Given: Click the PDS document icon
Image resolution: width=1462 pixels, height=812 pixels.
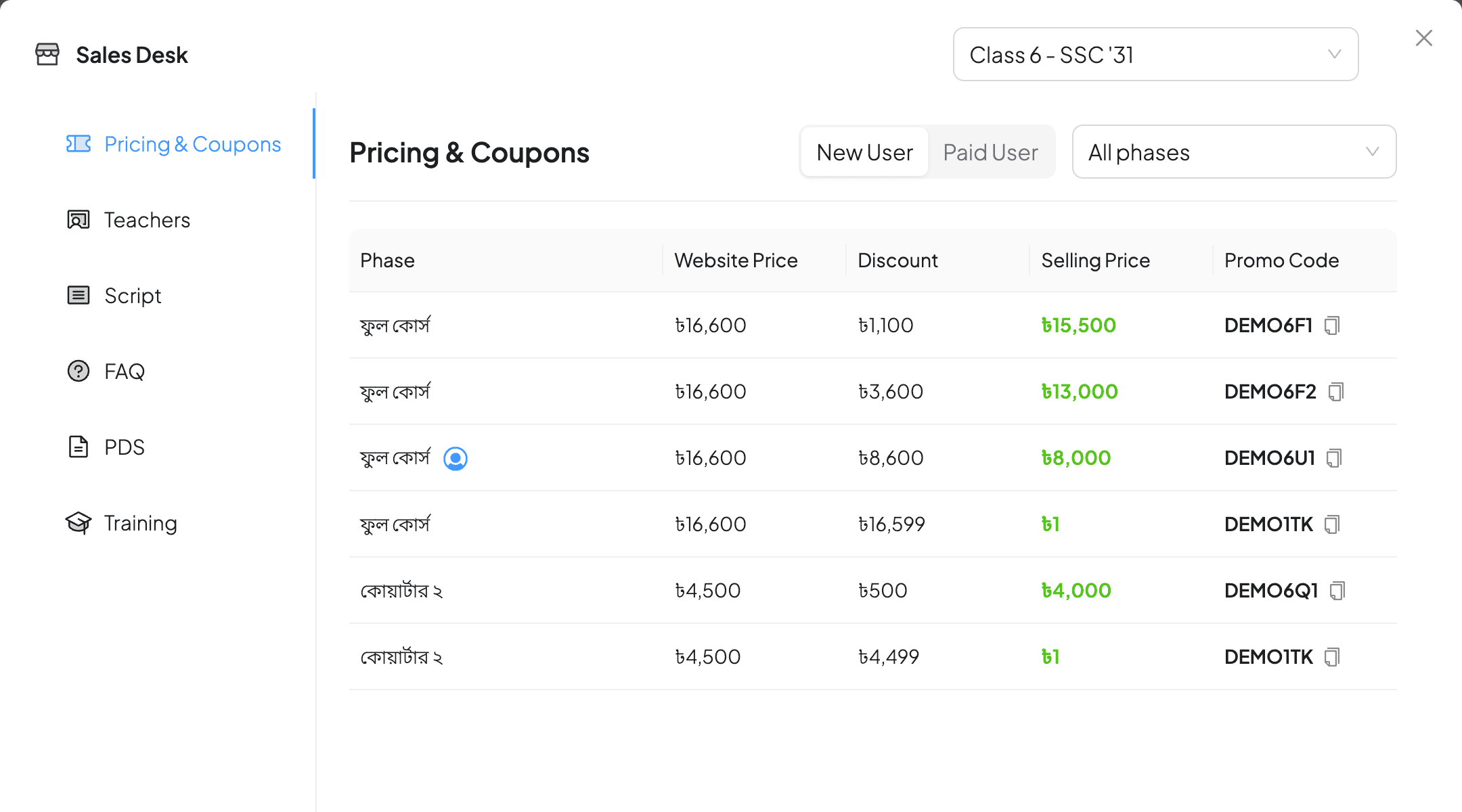Looking at the screenshot, I should (x=79, y=447).
